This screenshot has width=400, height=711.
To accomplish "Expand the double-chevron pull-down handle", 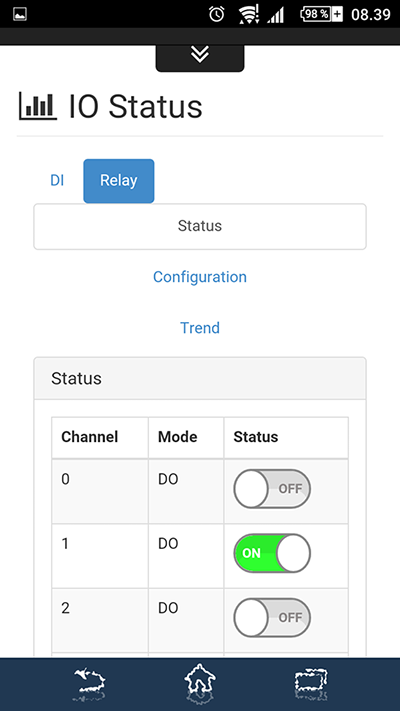I will (200, 54).
